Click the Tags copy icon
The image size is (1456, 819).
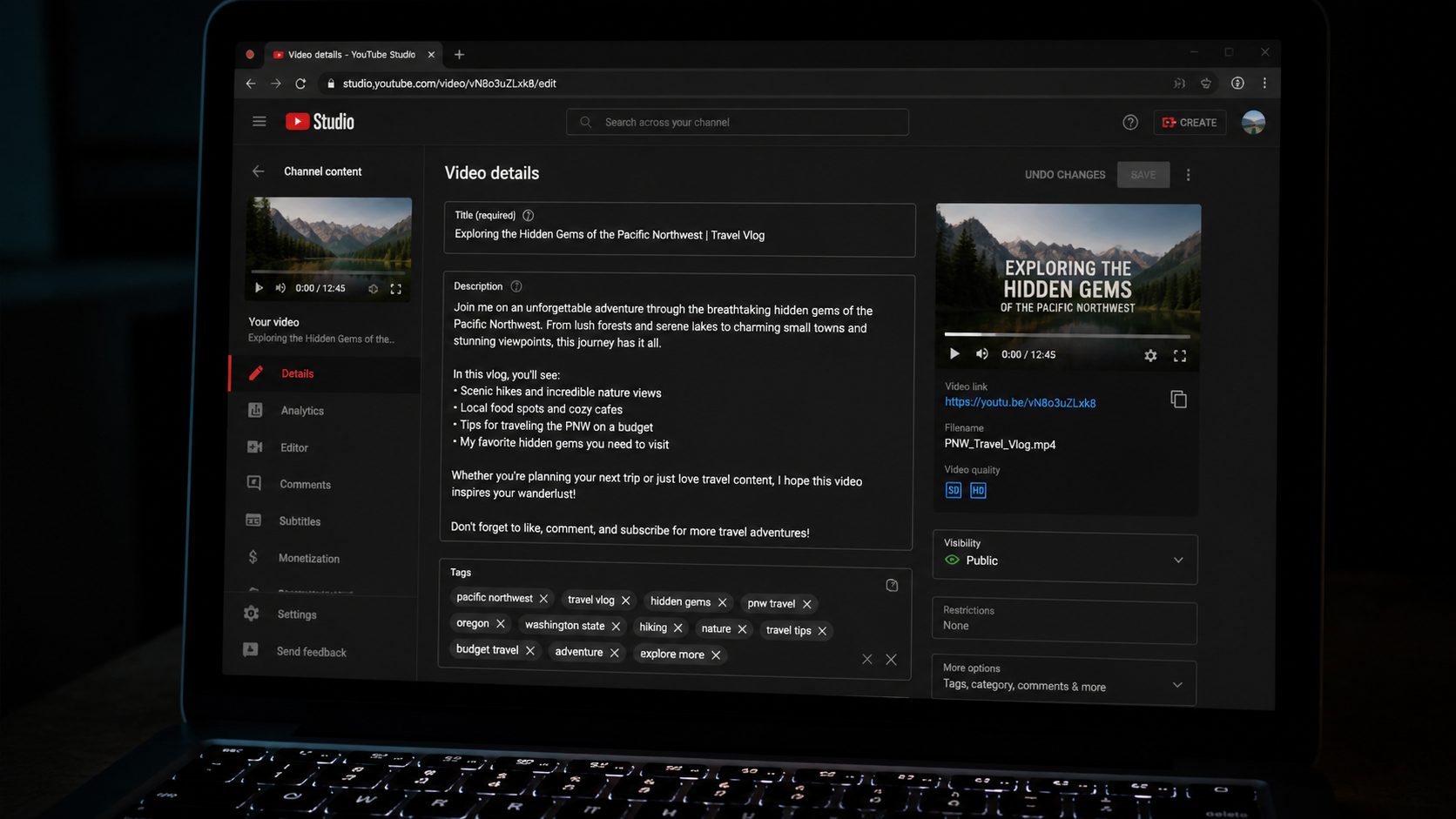coord(892,586)
